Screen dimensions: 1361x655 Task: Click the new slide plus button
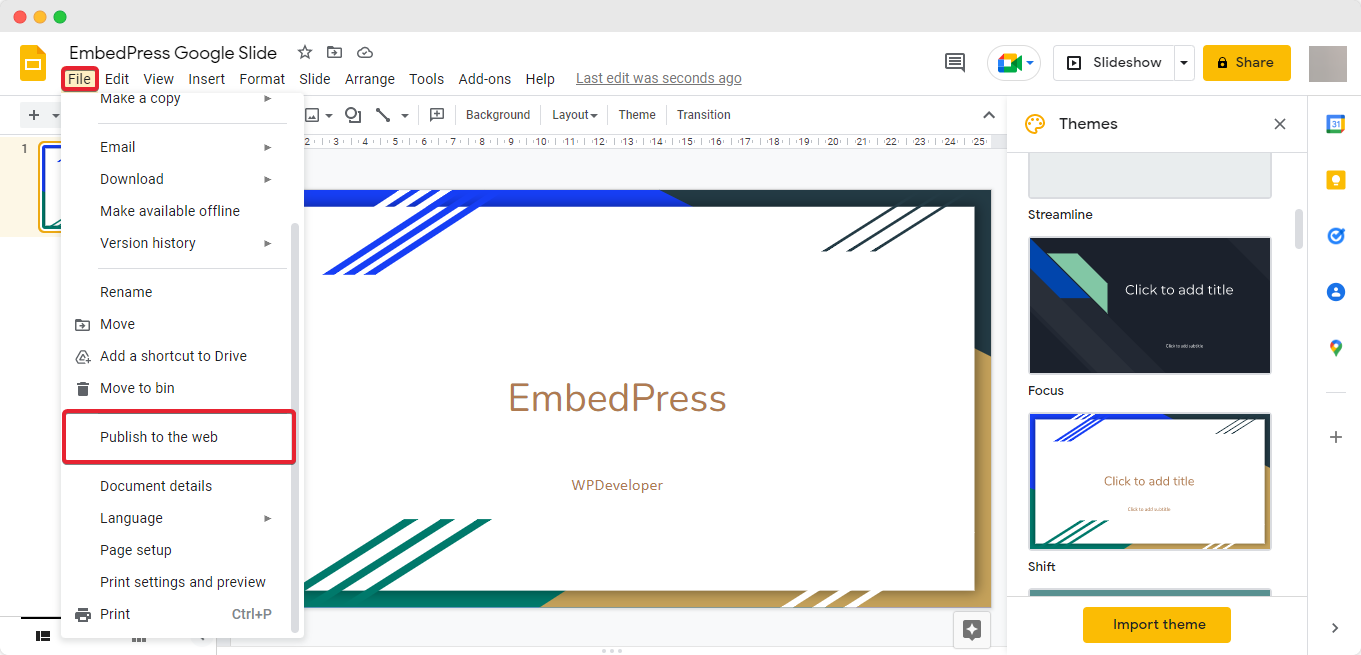click(x=34, y=115)
